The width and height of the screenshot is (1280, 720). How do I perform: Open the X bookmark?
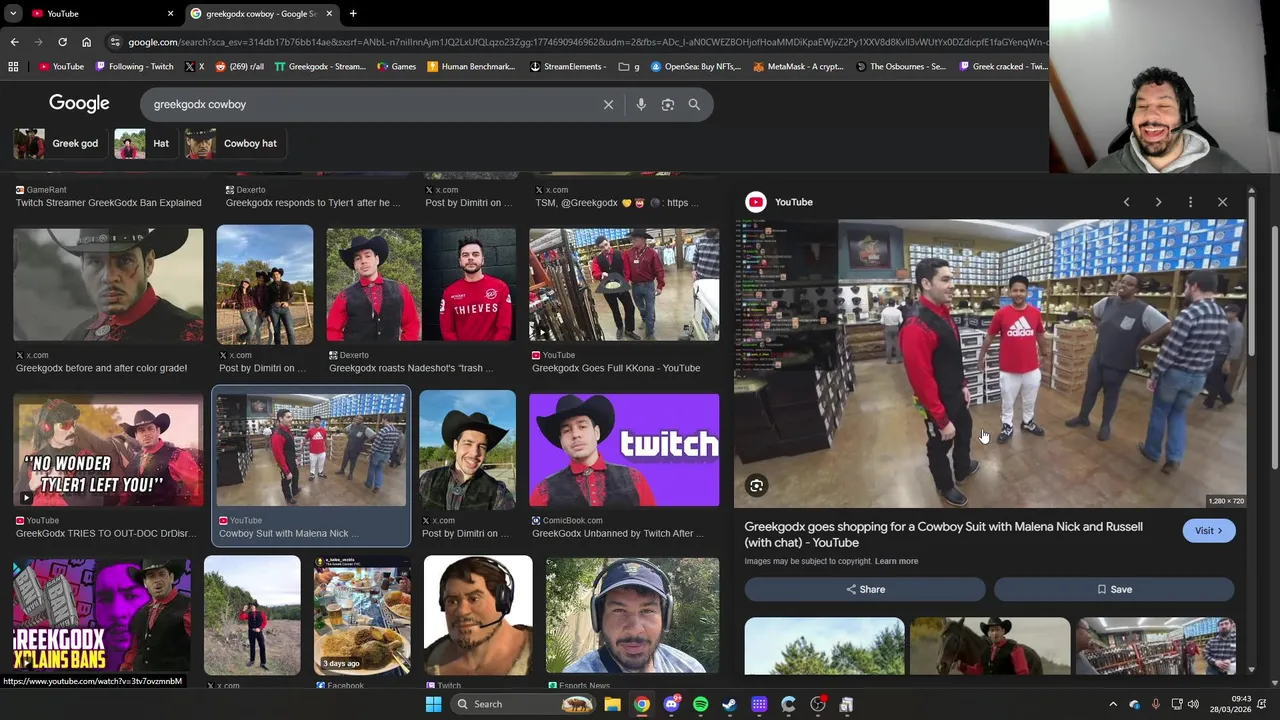click(195, 67)
